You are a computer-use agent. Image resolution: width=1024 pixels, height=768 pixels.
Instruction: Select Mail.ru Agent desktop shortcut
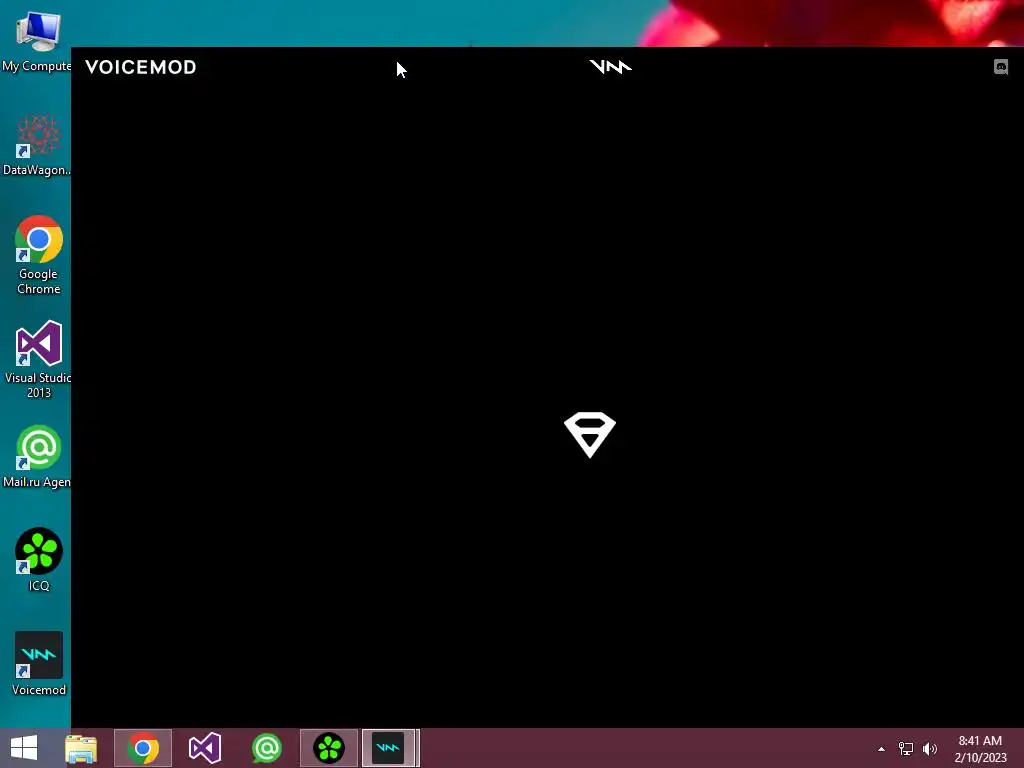[x=37, y=456]
